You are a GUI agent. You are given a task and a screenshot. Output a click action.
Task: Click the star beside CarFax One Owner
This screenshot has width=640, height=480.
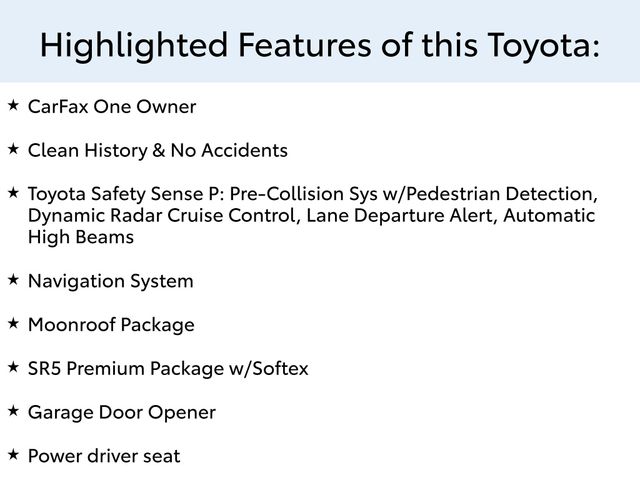[13, 105]
